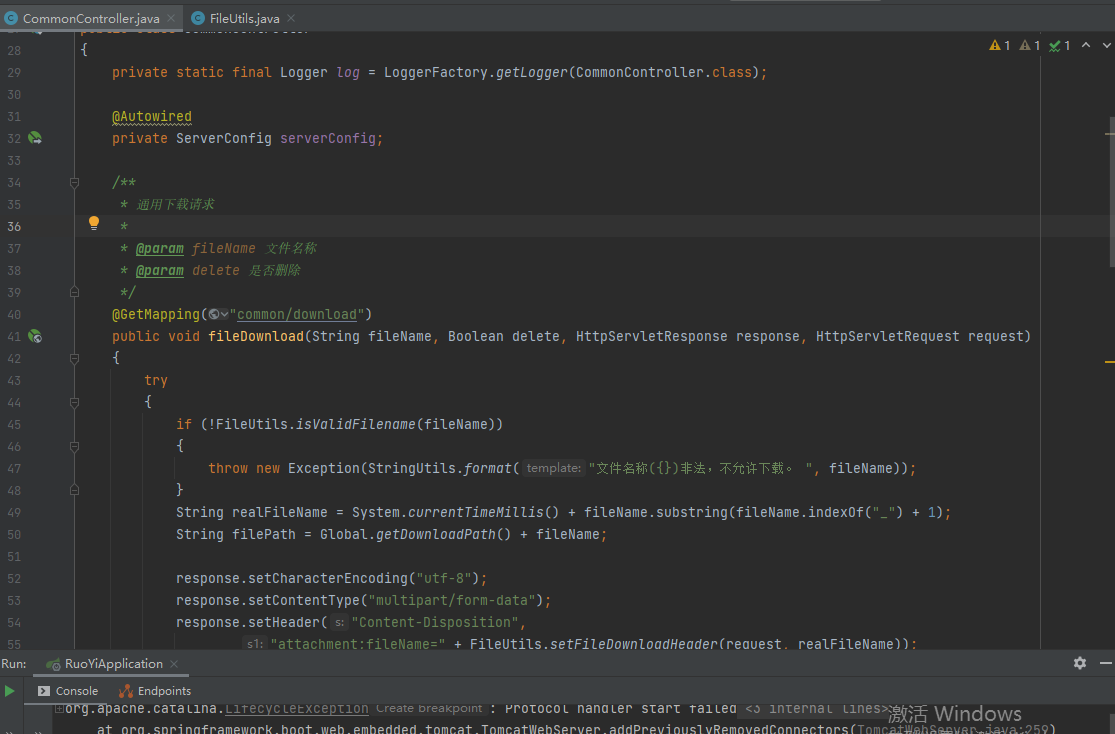Click the s: parameter hint on line 54
The height and width of the screenshot is (734, 1115).
click(340, 622)
